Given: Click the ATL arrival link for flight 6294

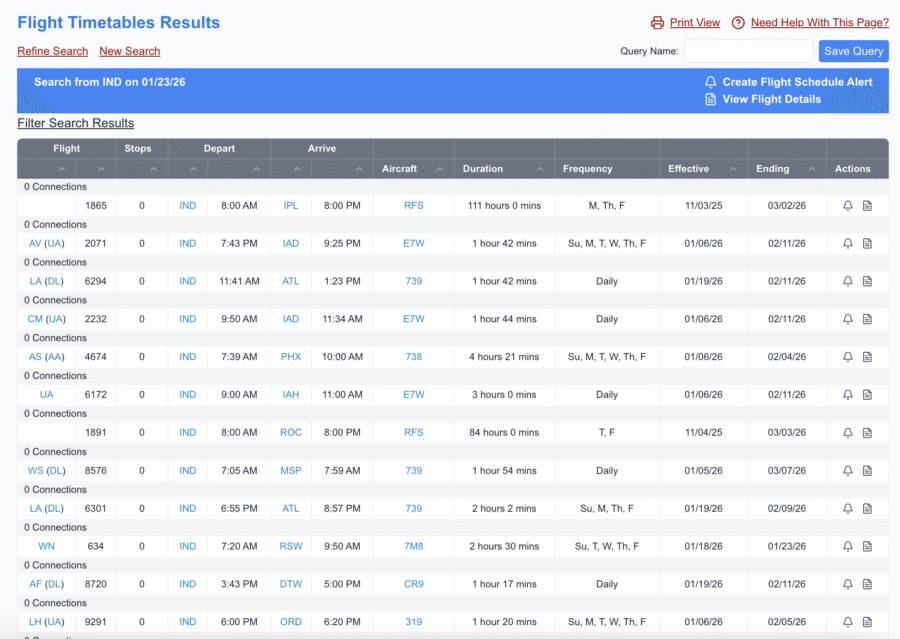Looking at the screenshot, I should point(290,281).
